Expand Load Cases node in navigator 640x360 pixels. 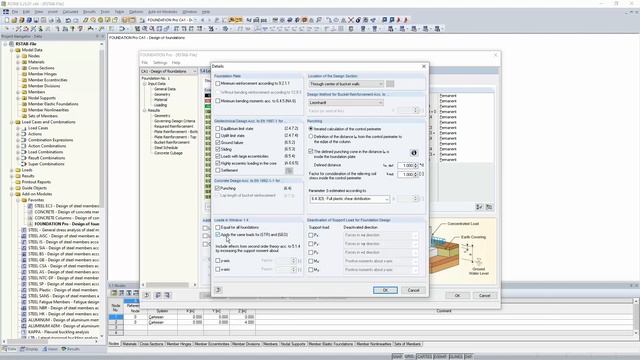coord(18,128)
